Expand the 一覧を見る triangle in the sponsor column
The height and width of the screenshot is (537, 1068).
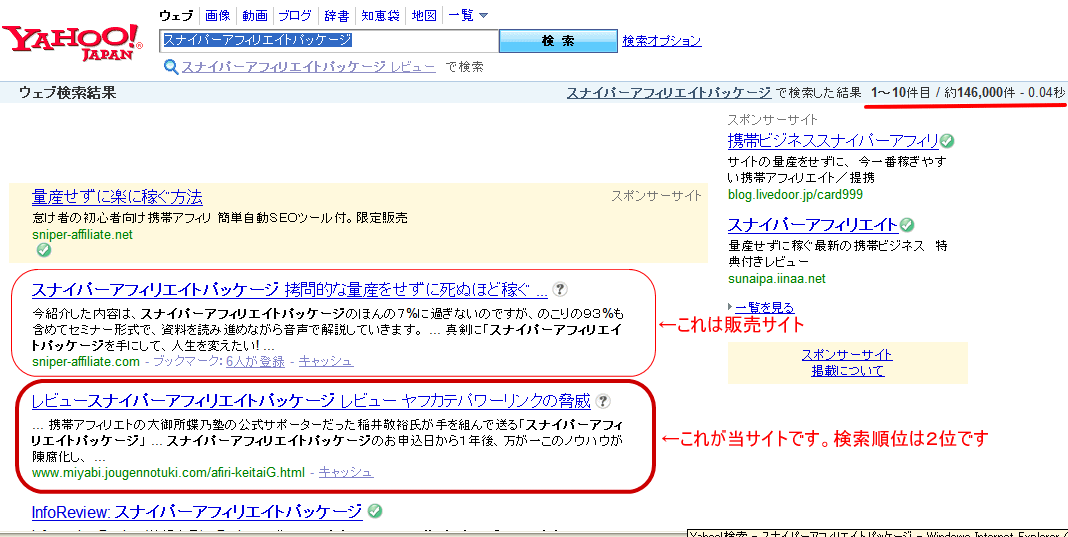(731, 307)
